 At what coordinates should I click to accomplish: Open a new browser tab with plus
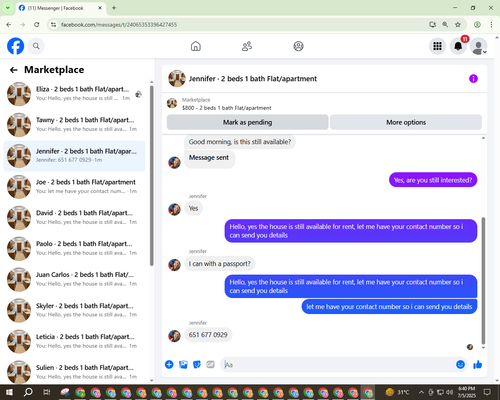coord(114,8)
